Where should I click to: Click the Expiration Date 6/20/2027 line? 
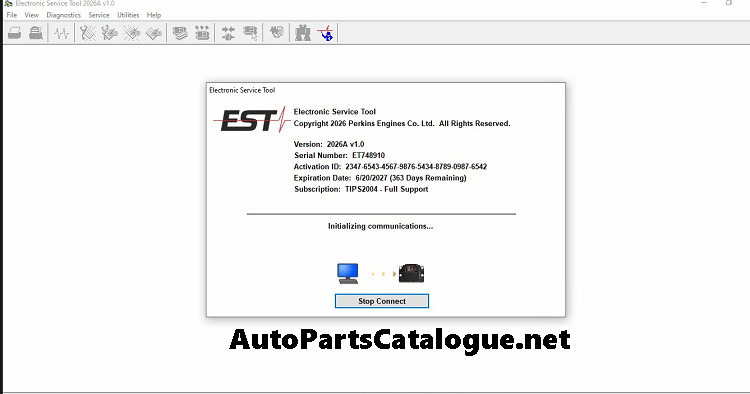(x=380, y=178)
